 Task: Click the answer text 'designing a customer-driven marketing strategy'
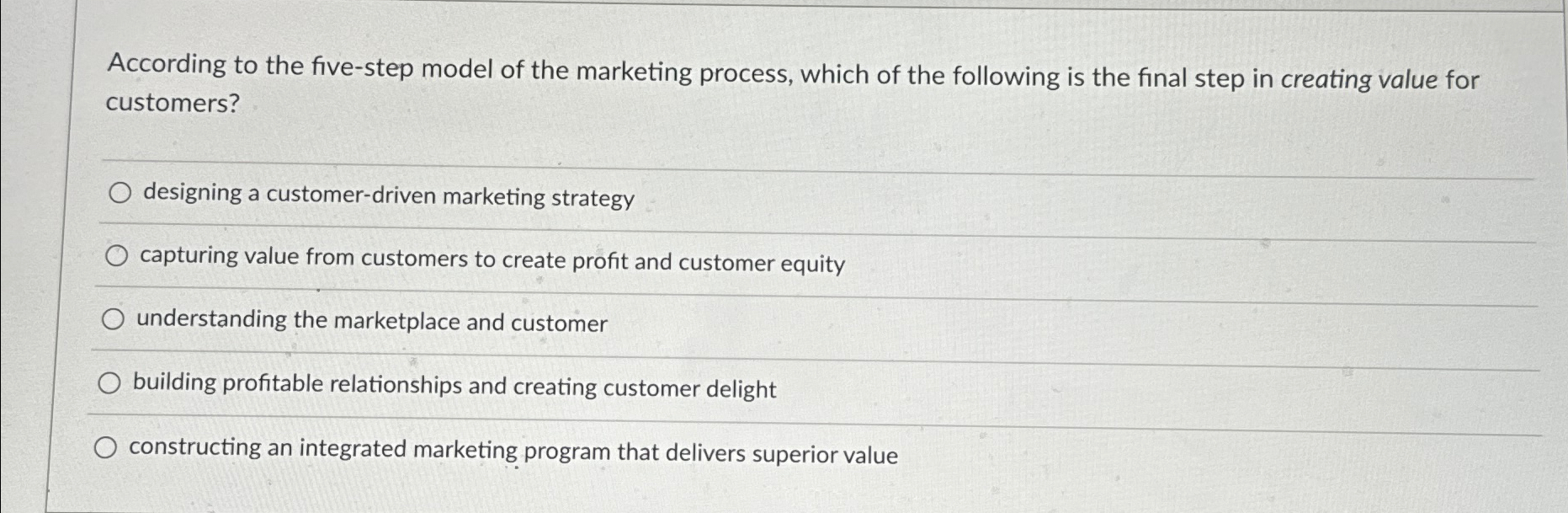tap(385, 196)
